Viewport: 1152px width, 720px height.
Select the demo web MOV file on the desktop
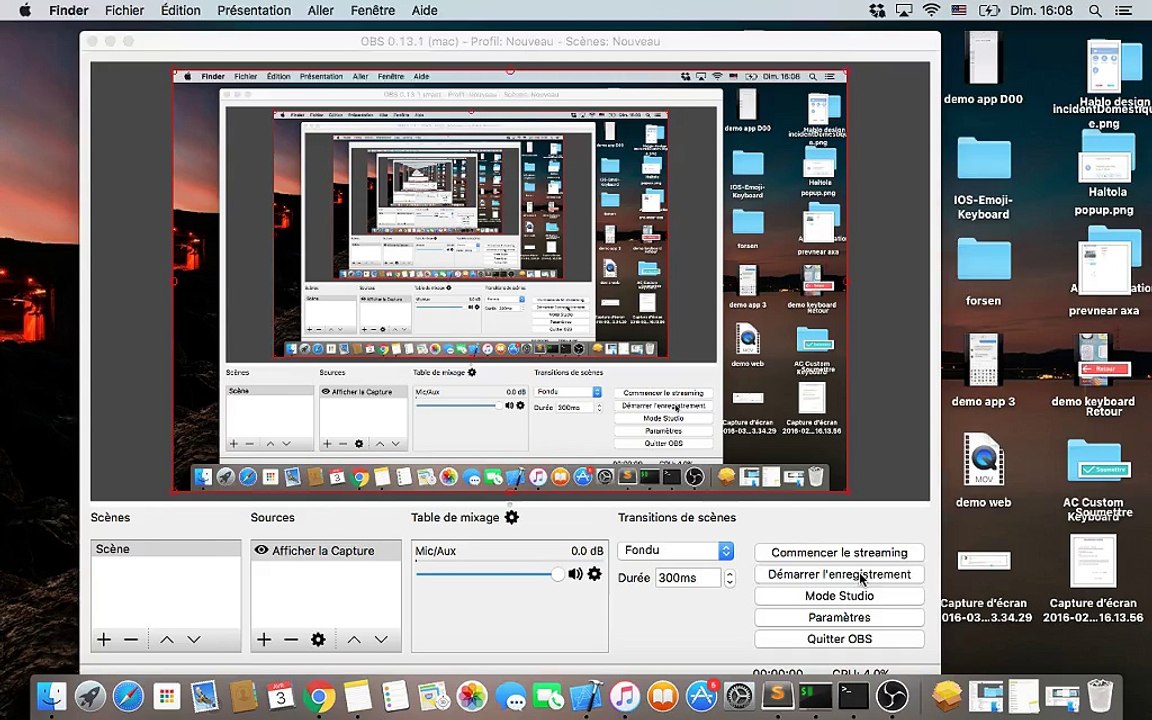(983, 469)
